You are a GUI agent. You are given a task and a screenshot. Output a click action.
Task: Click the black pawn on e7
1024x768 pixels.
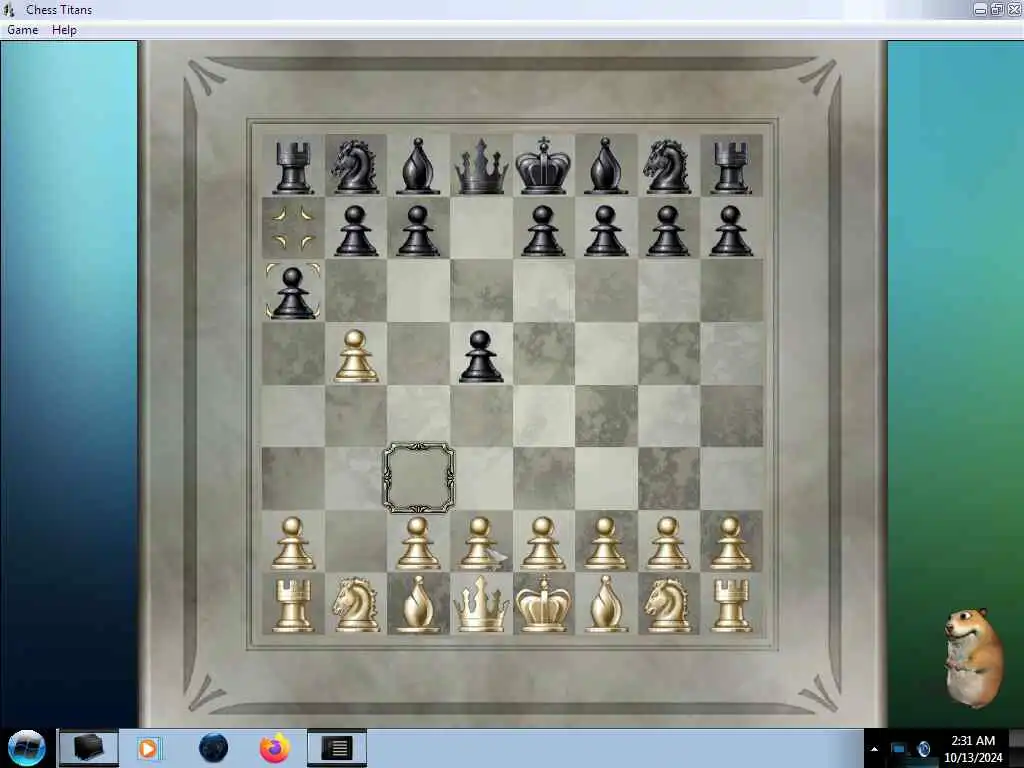[x=543, y=230]
